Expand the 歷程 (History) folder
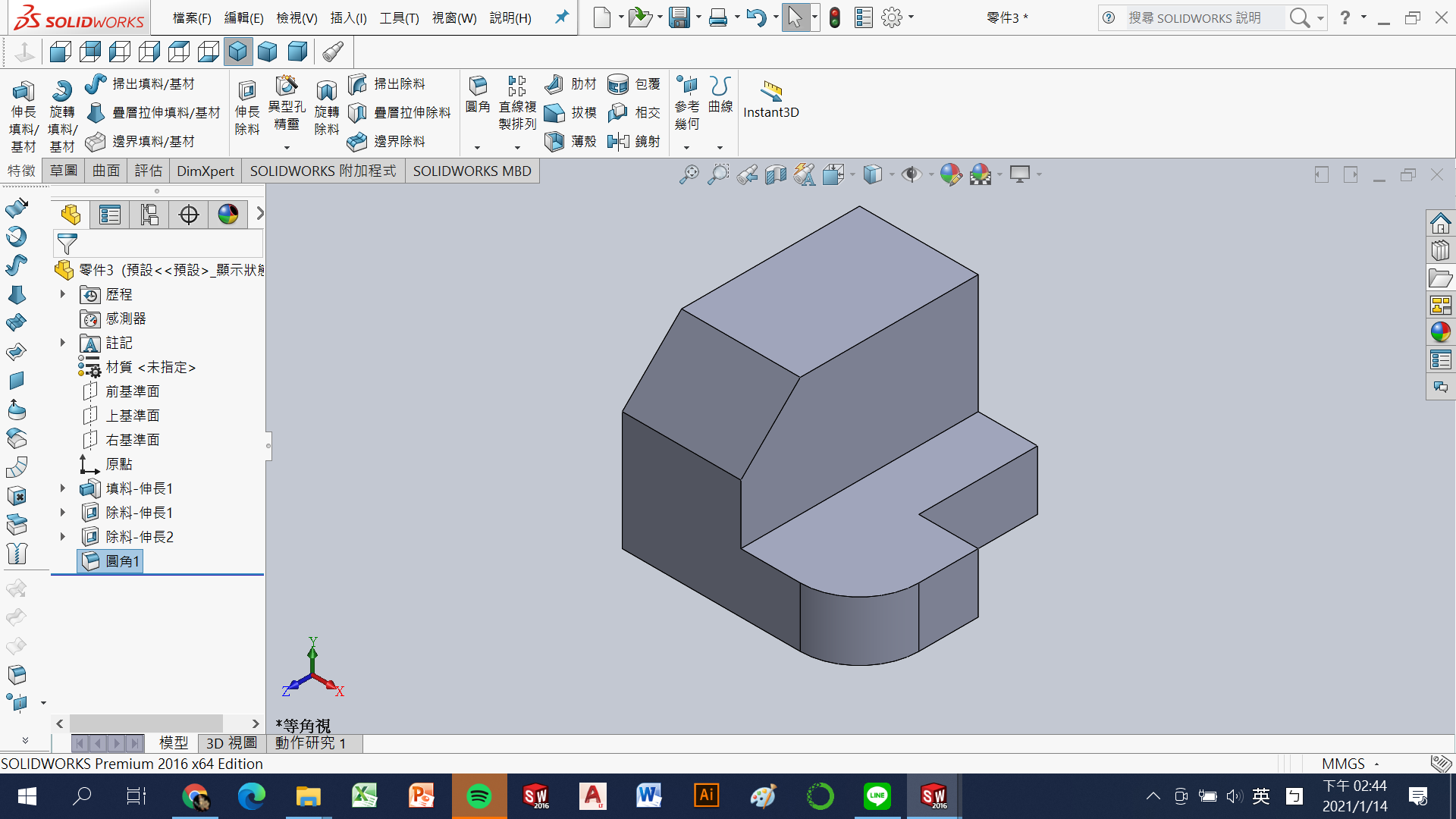 pyautogui.click(x=63, y=294)
